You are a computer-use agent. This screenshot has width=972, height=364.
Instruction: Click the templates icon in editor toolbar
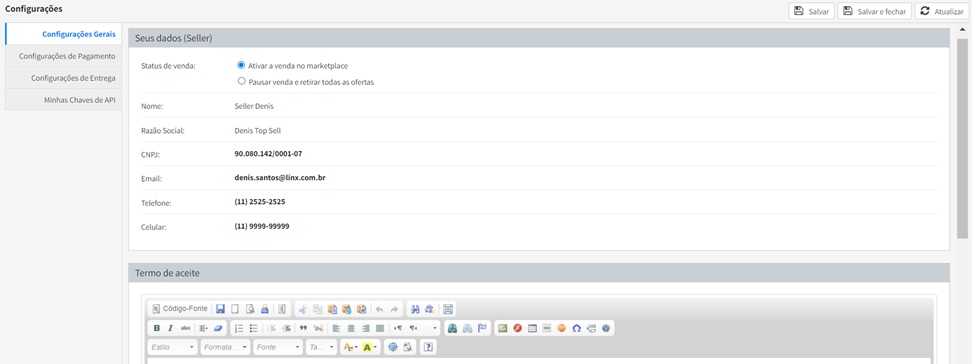point(281,309)
